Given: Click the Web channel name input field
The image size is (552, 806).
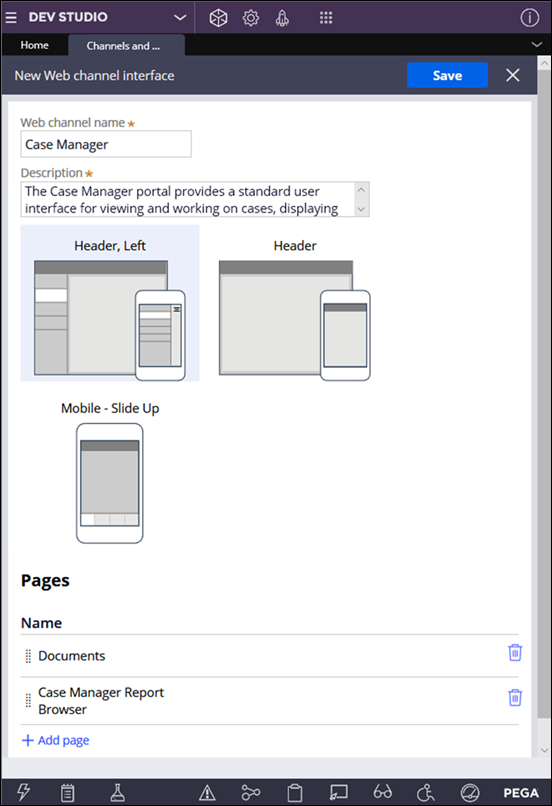Looking at the screenshot, I should click(106, 144).
